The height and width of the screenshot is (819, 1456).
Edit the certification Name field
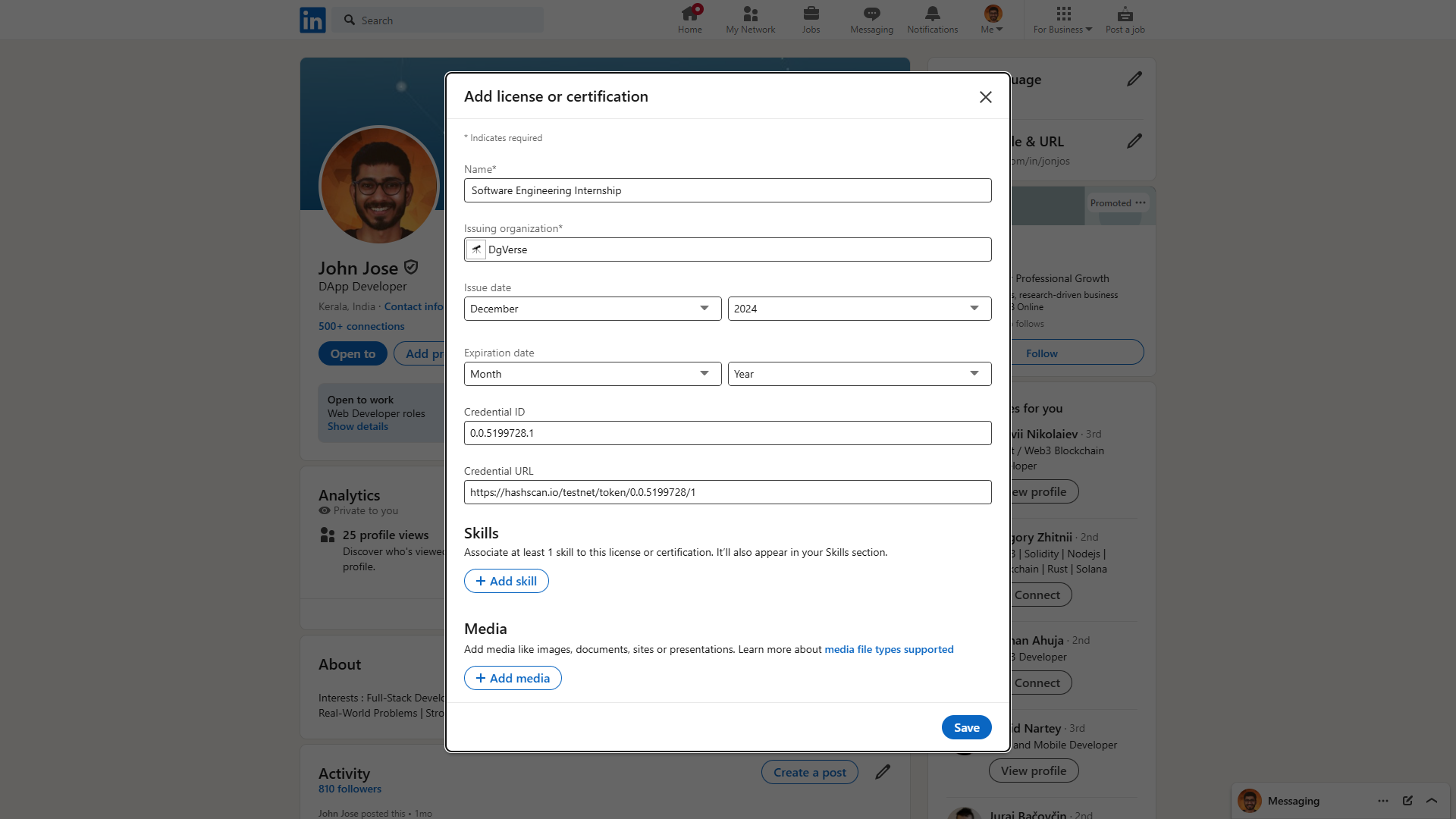[727, 190]
